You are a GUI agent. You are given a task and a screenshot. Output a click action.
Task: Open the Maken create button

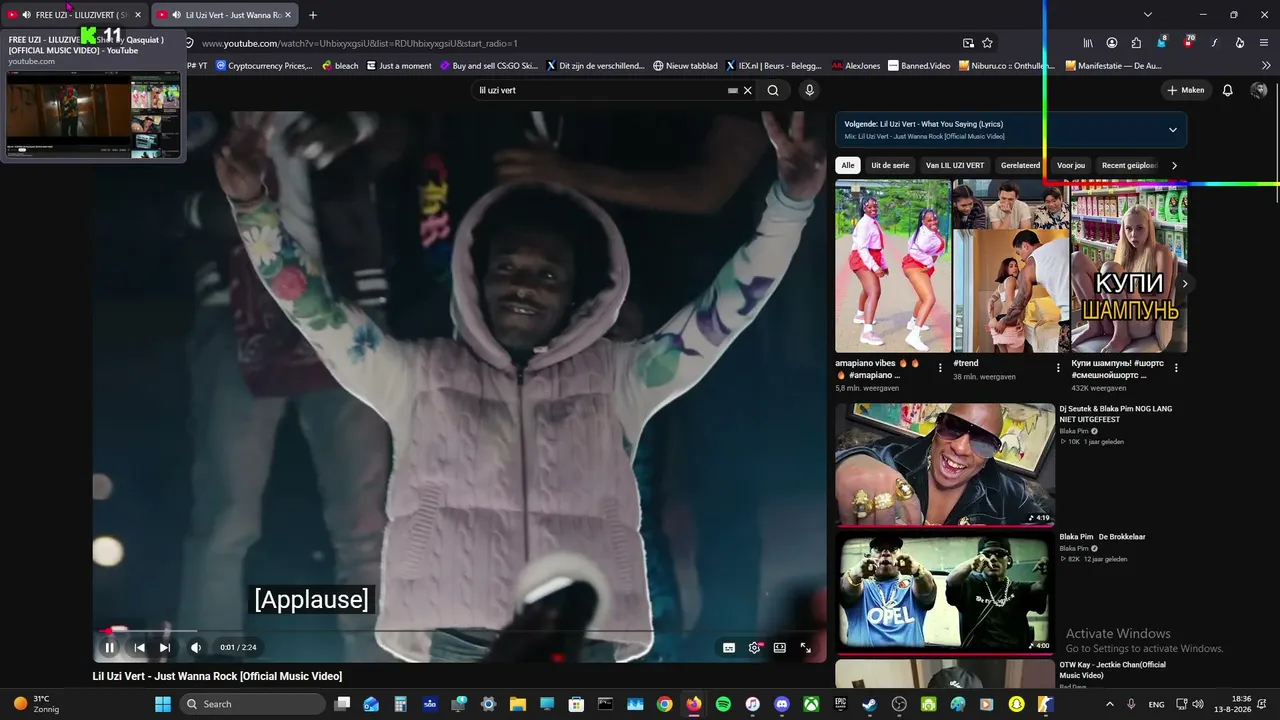click(x=1186, y=90)
